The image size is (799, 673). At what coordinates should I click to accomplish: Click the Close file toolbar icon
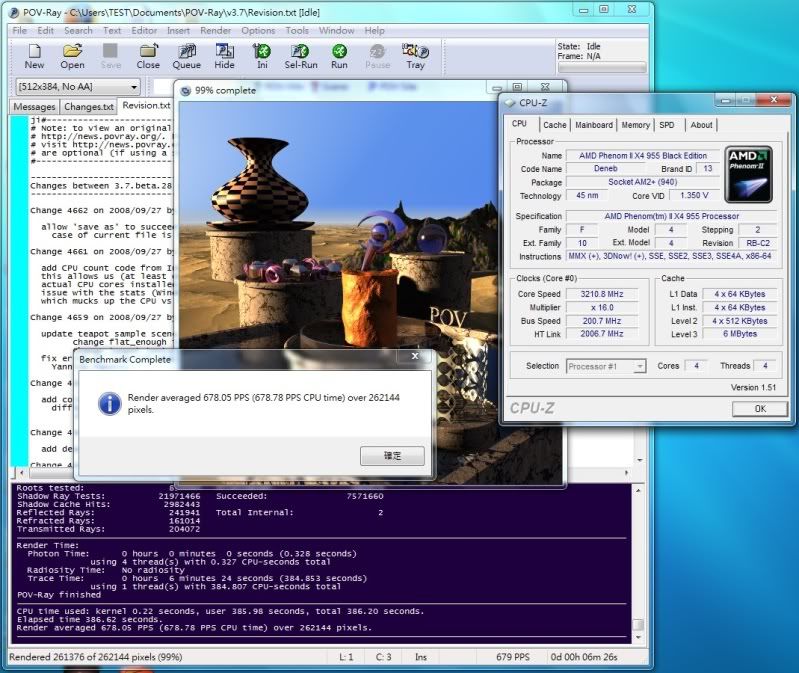(148, 56)
